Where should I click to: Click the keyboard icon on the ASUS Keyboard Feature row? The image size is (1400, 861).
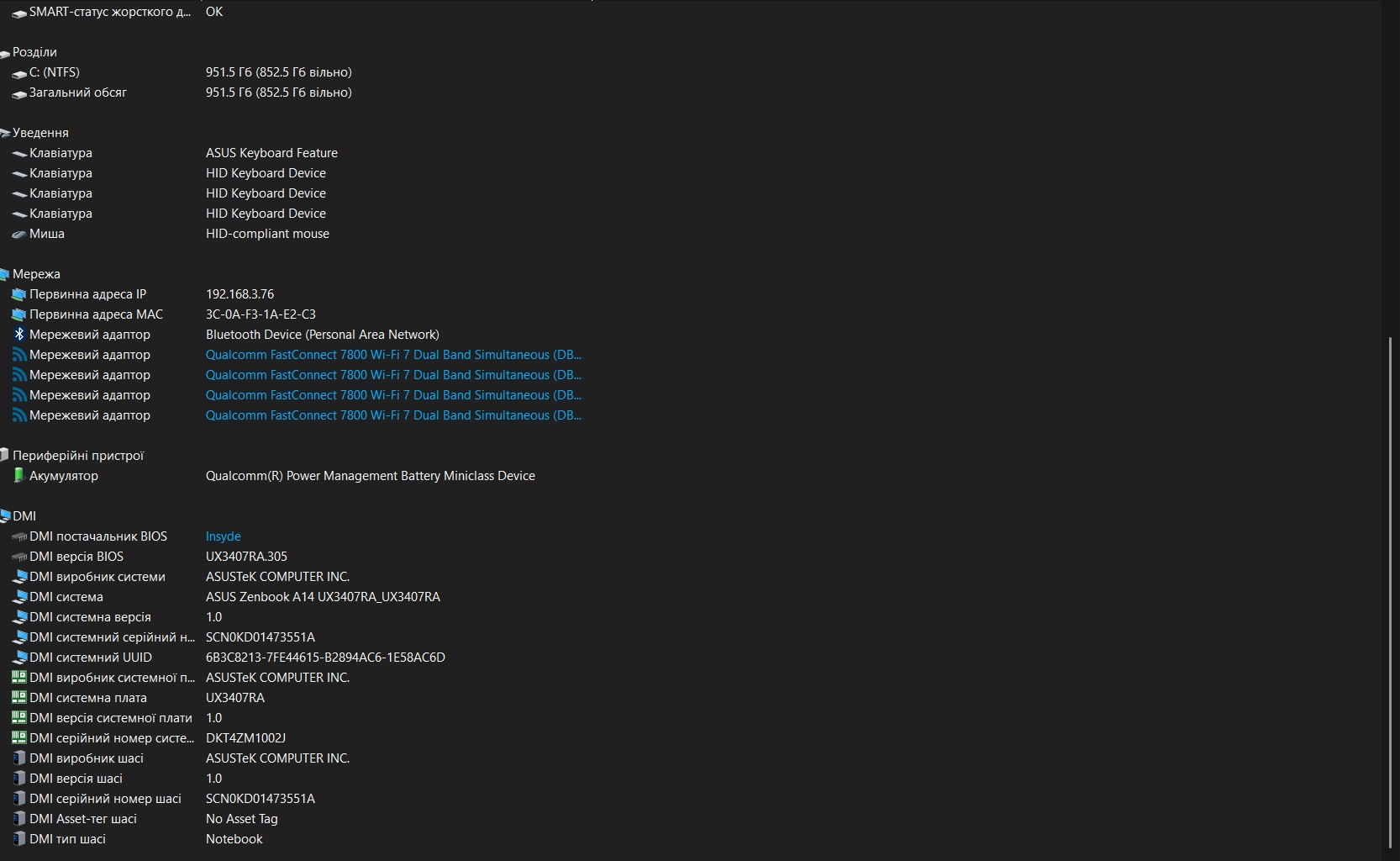[x=18, y=153]
